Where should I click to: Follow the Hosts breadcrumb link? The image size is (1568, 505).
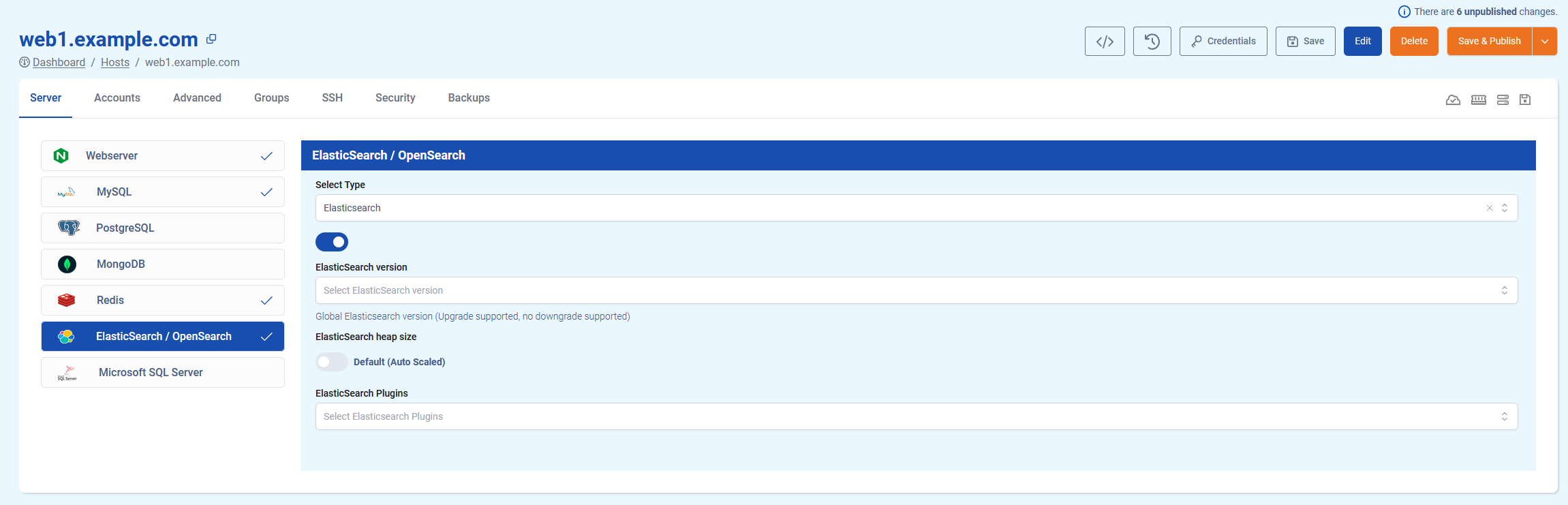[x=115, y=62]
